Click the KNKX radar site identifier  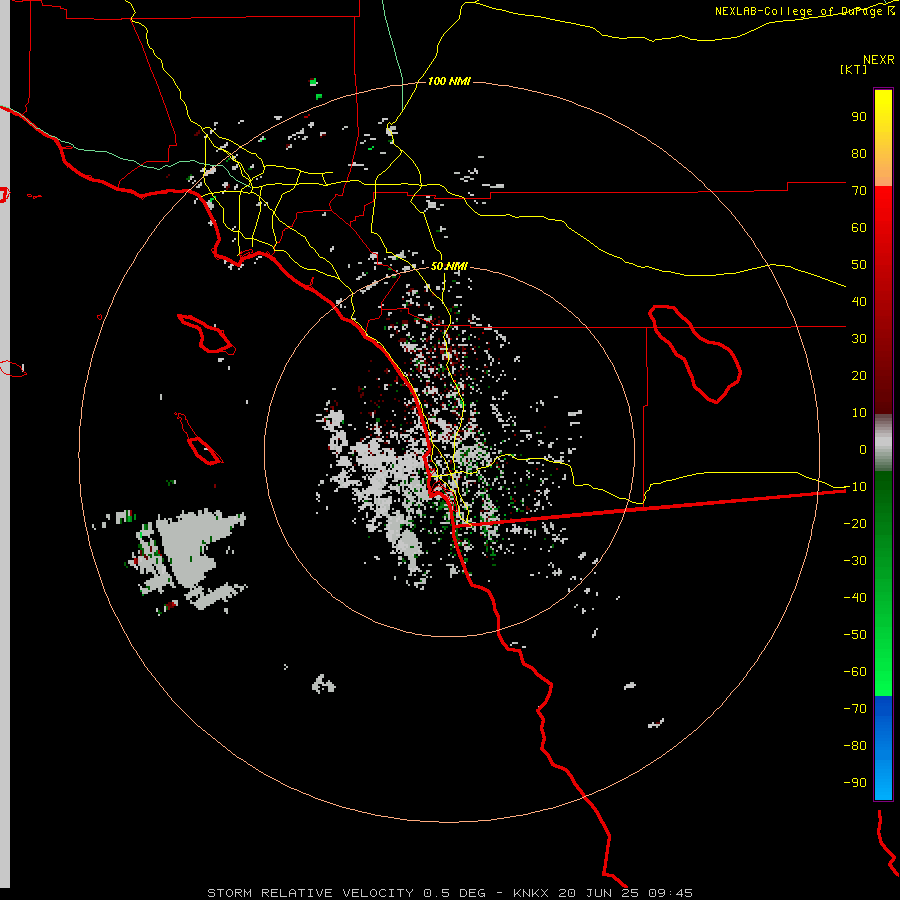pyautogui.click(x=531, y=893)
